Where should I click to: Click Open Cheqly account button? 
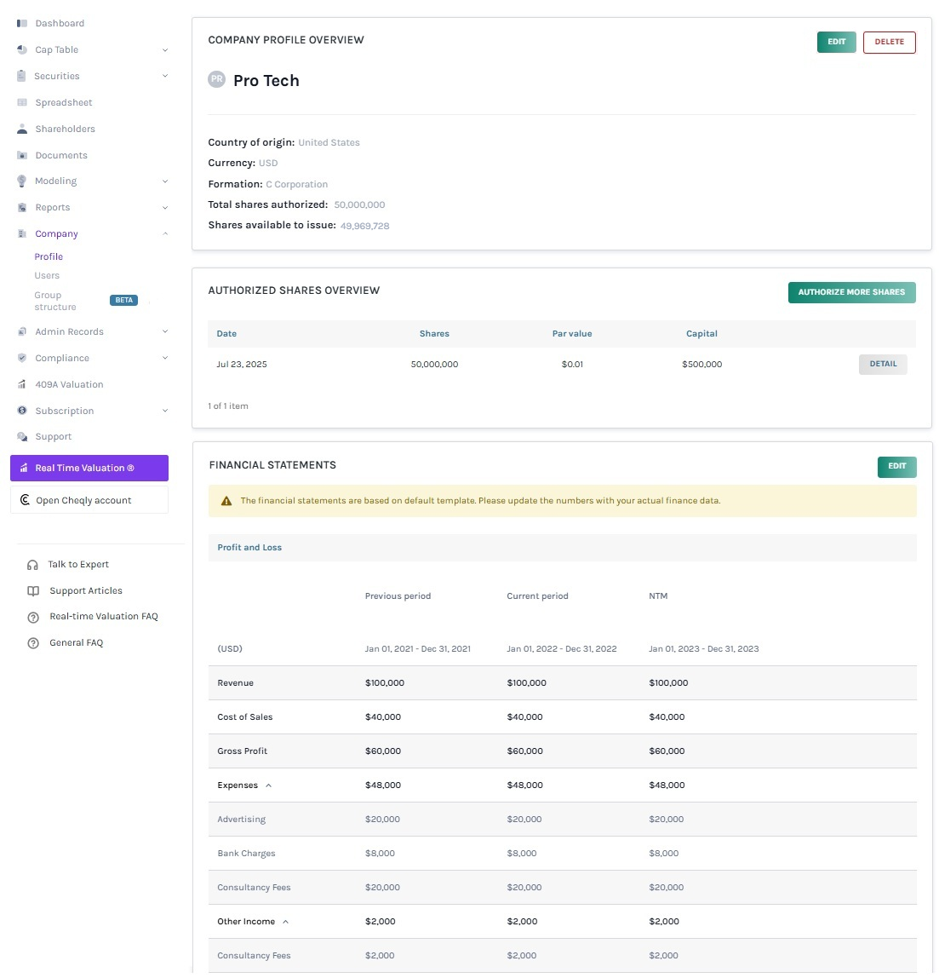pyautogui.click(x=89, y=500)
